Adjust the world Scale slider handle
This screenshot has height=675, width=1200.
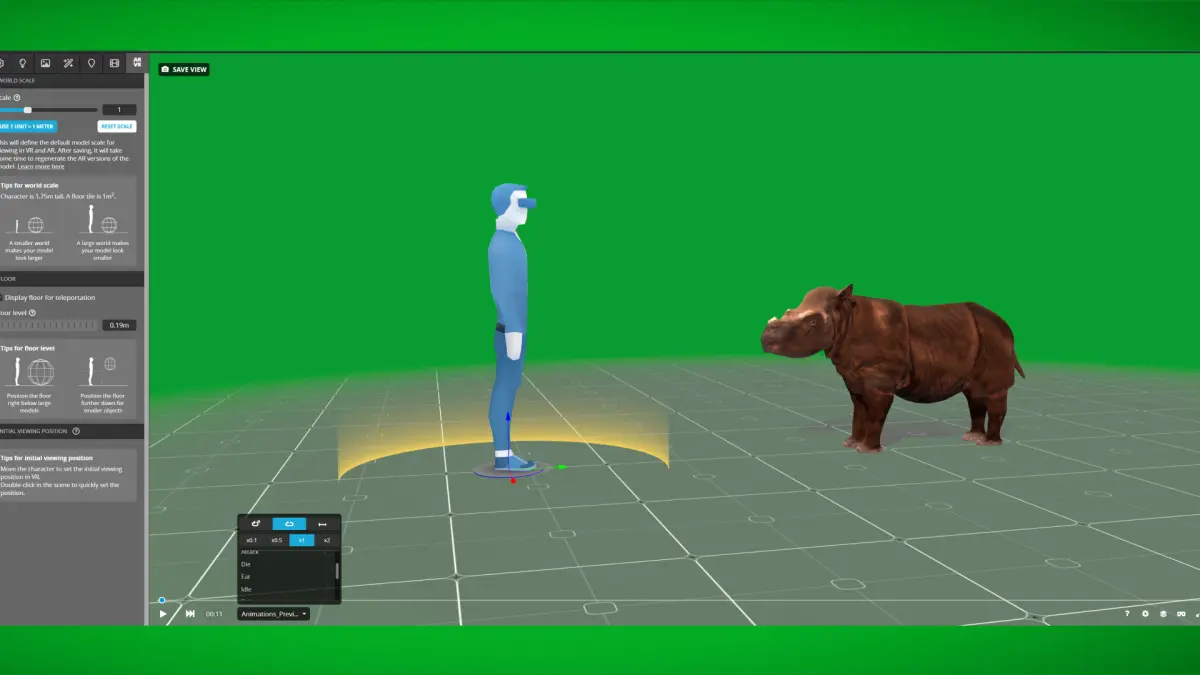click(x=27, y=110)
